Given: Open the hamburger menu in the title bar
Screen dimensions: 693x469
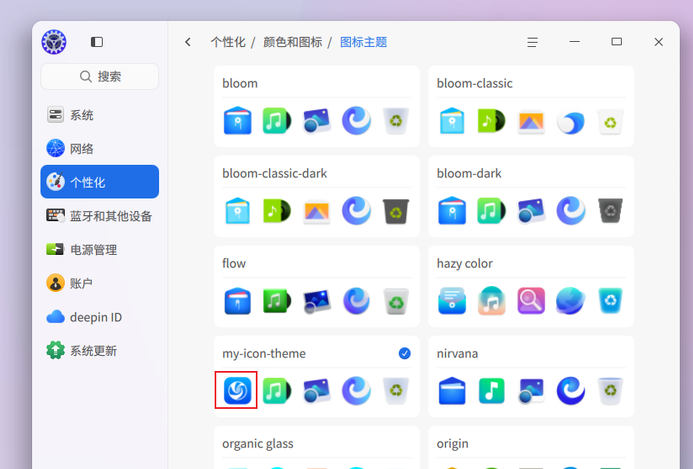Looking at the screenshot, I should click(x=532, y=42).
